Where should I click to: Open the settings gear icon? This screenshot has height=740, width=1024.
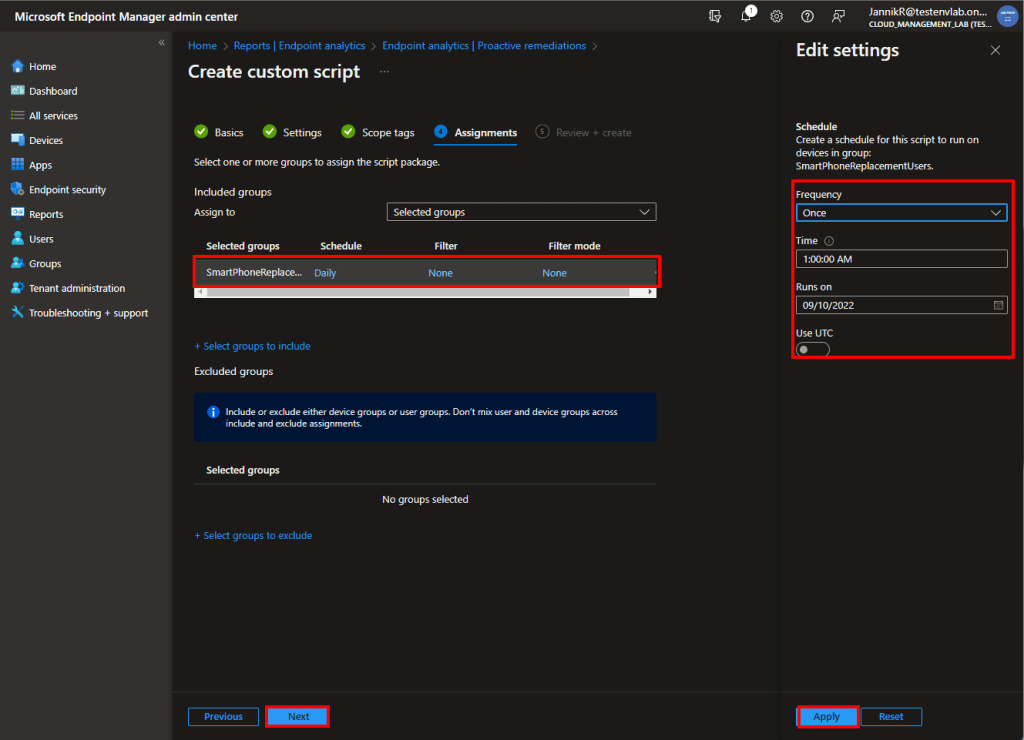coord(776,17)
